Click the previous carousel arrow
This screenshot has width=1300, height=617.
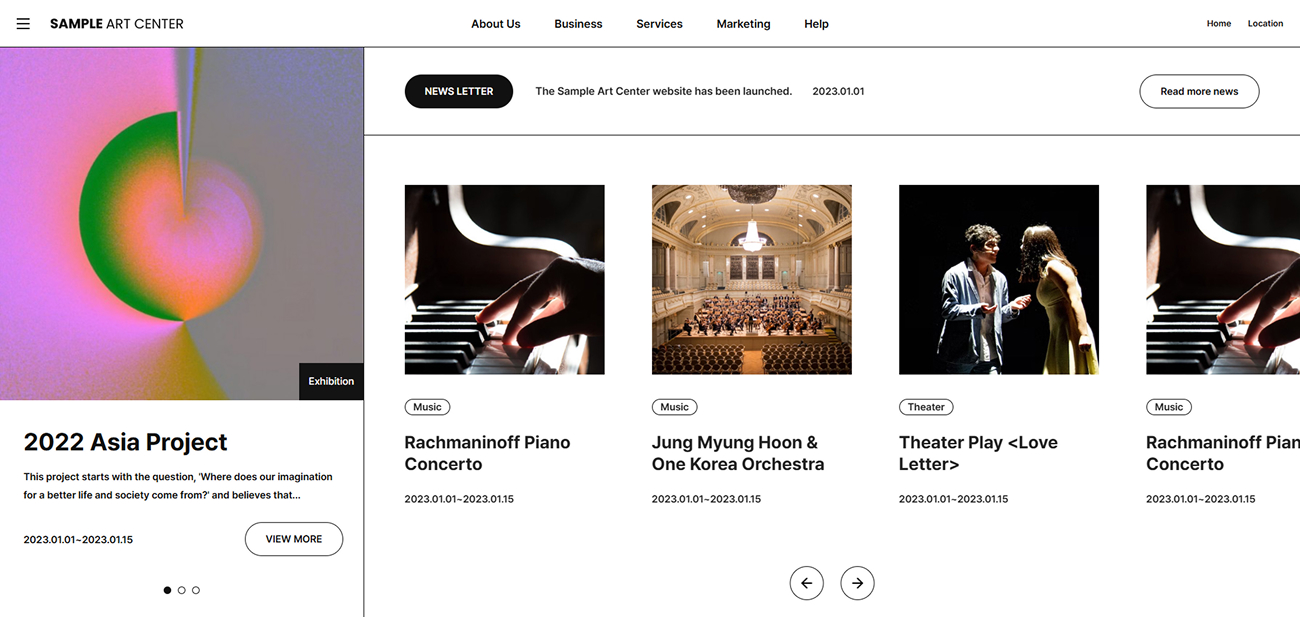point(807,583)
